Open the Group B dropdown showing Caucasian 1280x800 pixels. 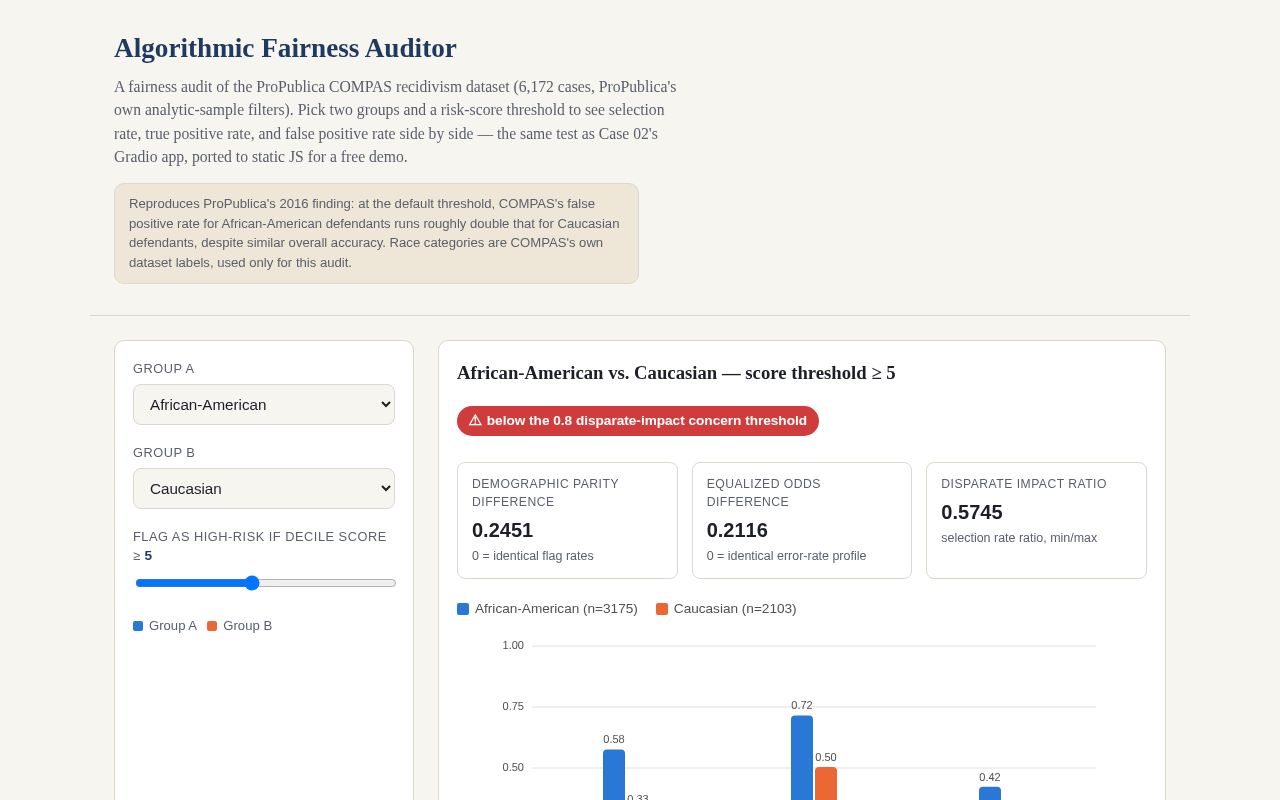(x=264, y=488)
